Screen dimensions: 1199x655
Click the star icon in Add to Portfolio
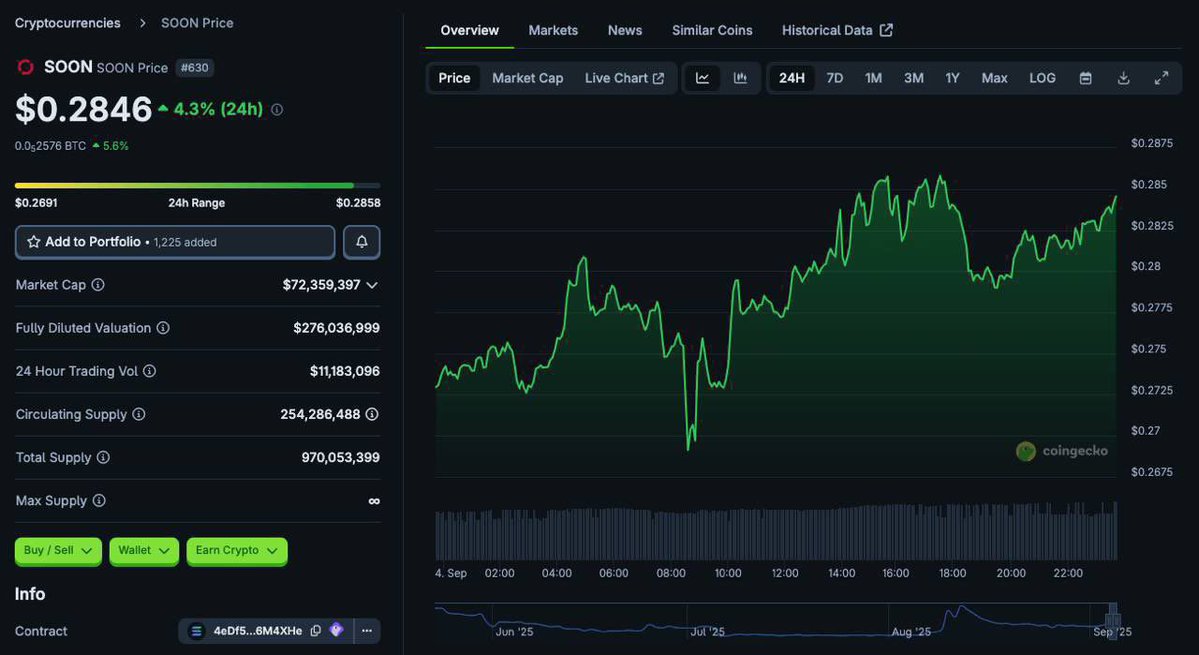tap(34, 242)
